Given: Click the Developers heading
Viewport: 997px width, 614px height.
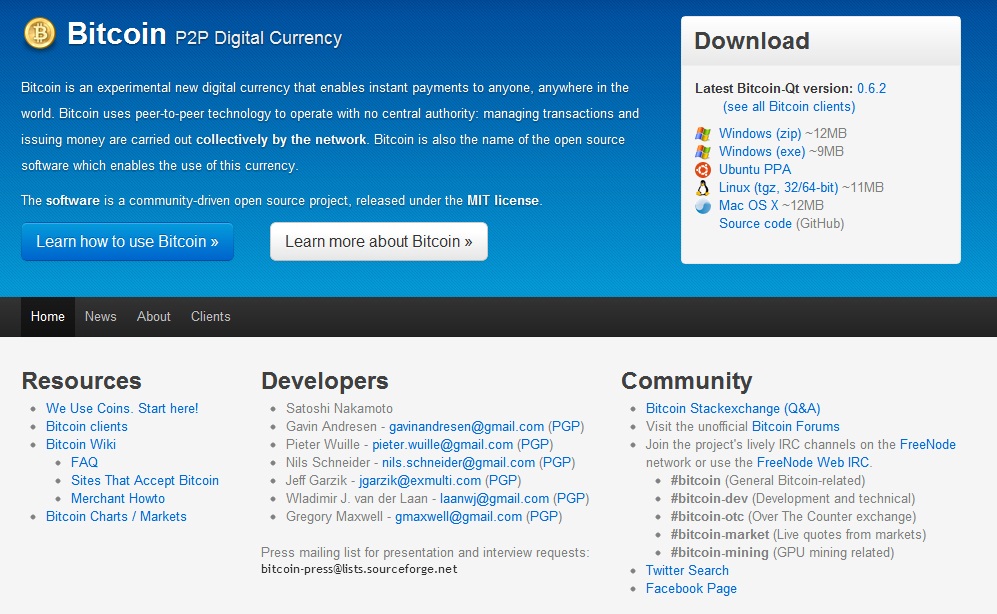Looking at the screenshot, I should point(324,381).
